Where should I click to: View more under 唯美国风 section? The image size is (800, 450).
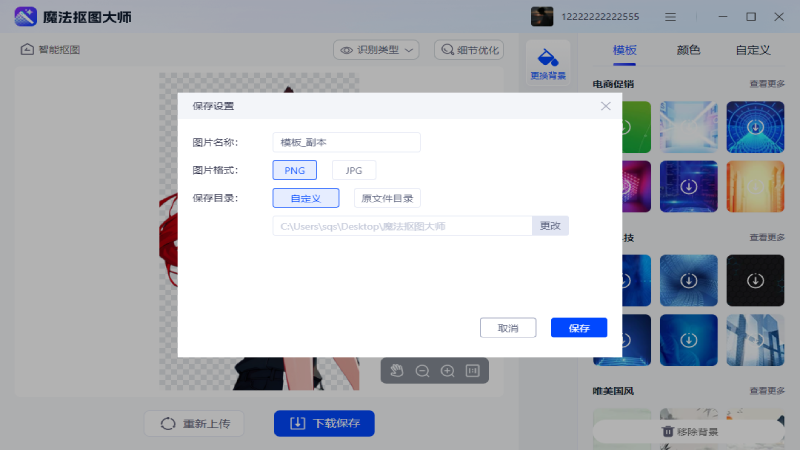tap(767, 391)
